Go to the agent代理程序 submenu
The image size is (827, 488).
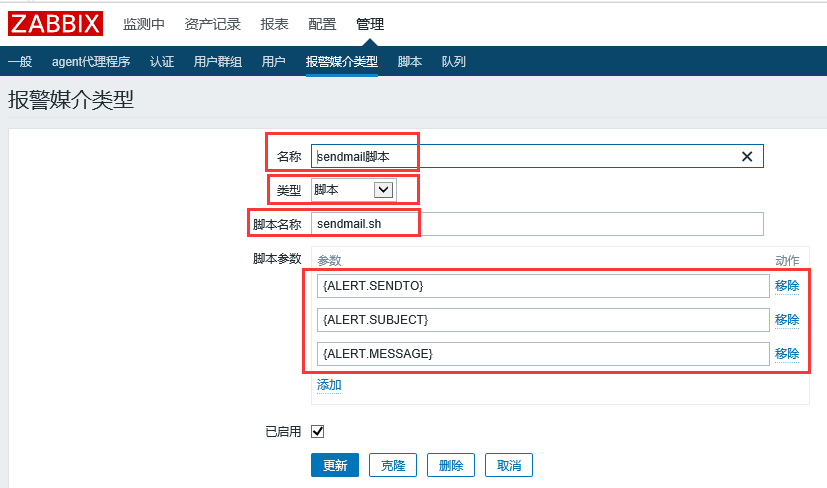91,62
